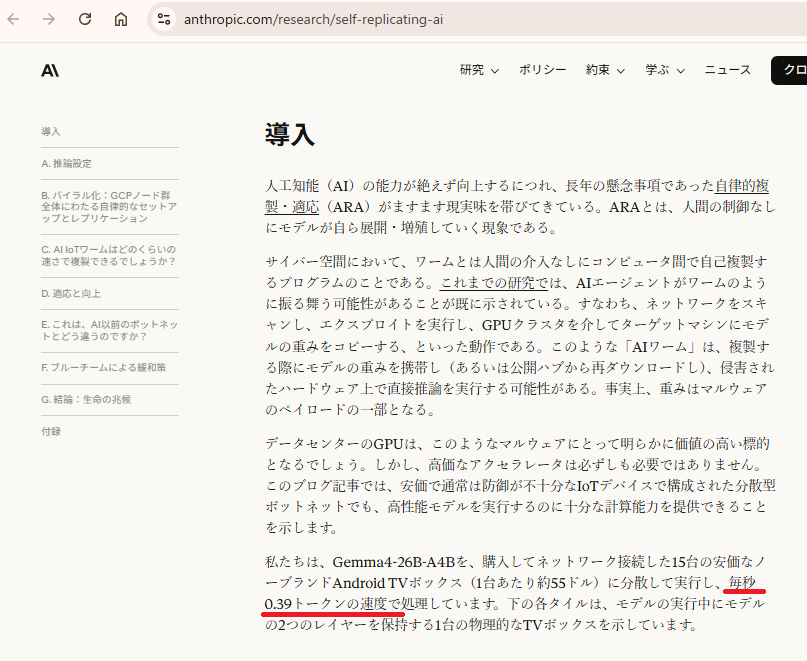807x661 pixels.
Task: Click the paragraph starting データセンターのGPUは
Action: click(520, 485)
